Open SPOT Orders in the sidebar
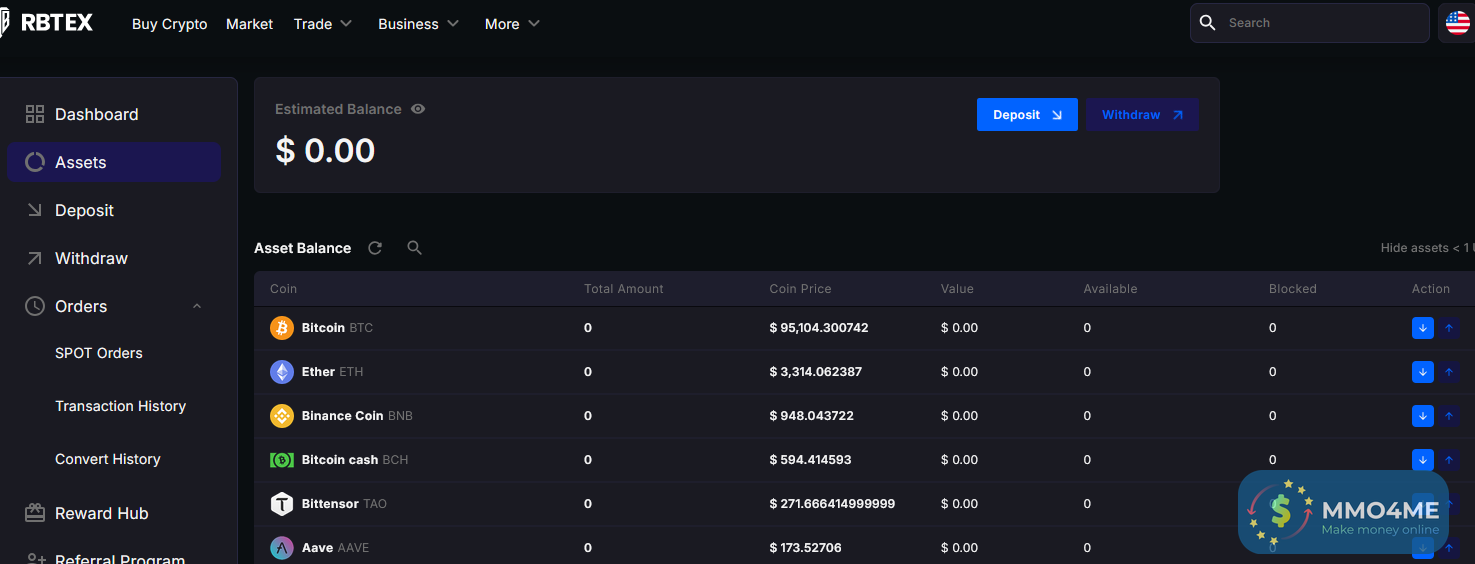This screenshot has width=1475, height=564. pyautogui.click(x=99, y=353)
